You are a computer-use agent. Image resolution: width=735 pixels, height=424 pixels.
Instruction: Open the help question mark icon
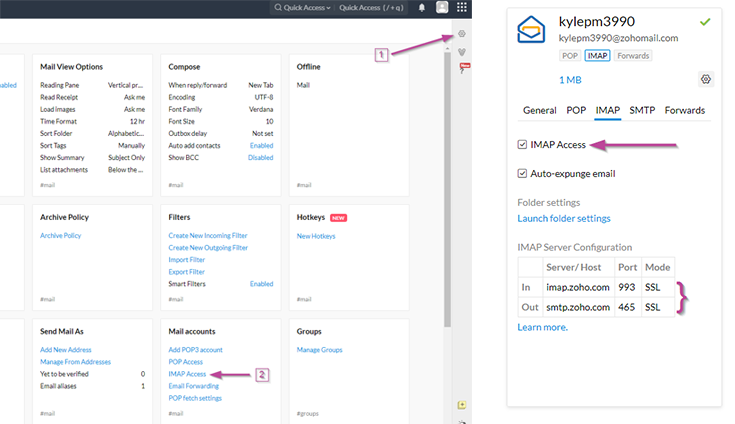coord(462,69)
